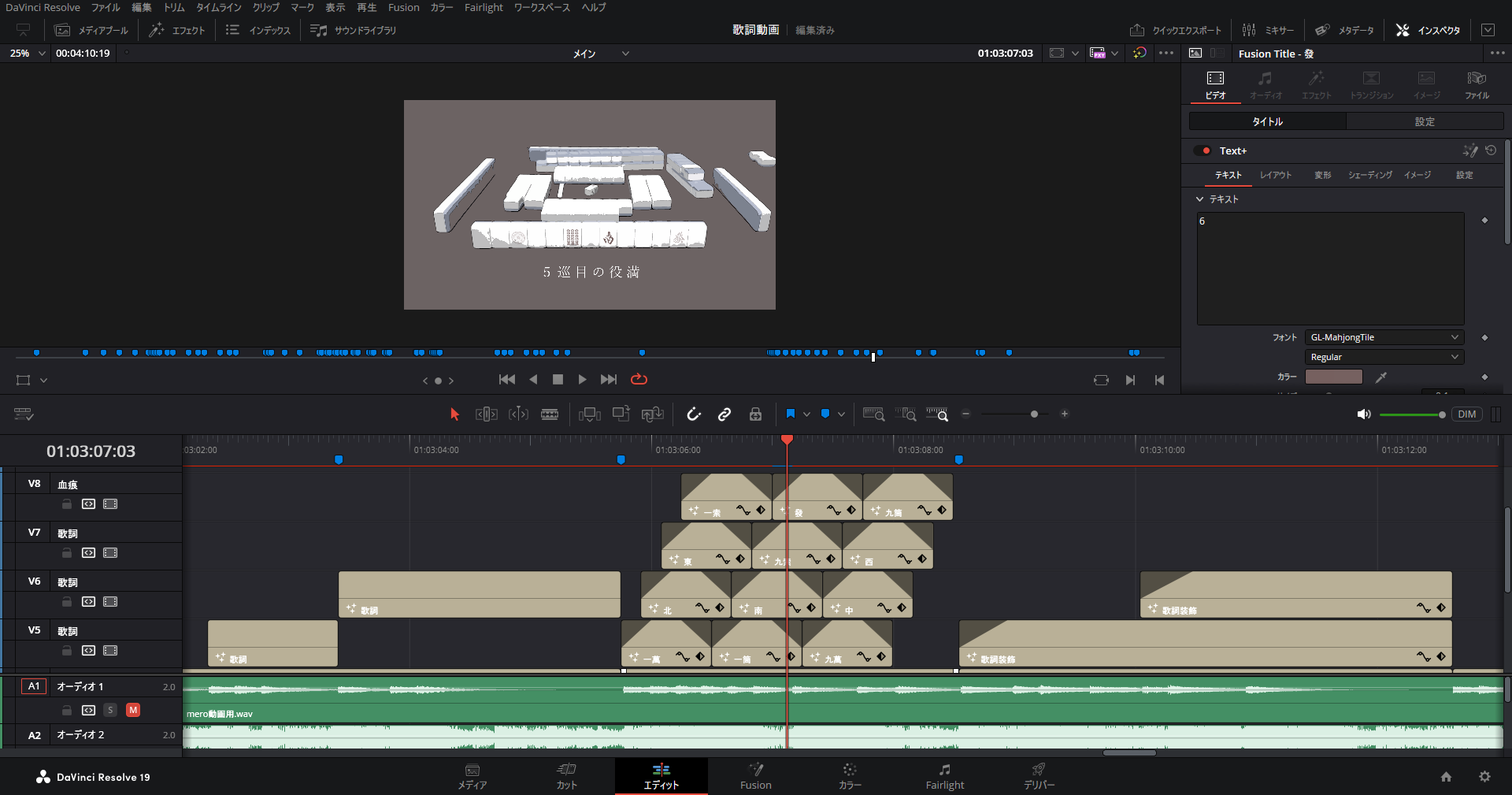Open the GL-MahjongTile font dropdown
1512x795 pixels.
1384,337
